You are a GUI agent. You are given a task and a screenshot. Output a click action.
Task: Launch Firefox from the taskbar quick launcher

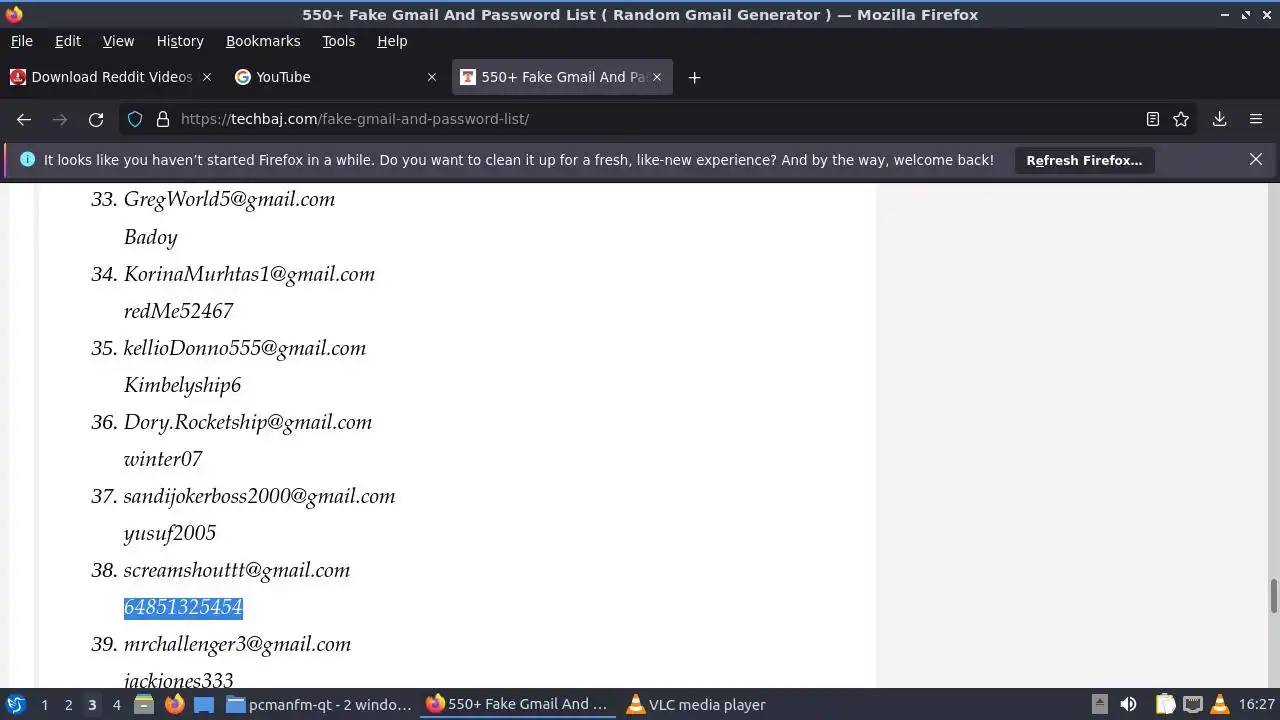(x=174, y=704)
